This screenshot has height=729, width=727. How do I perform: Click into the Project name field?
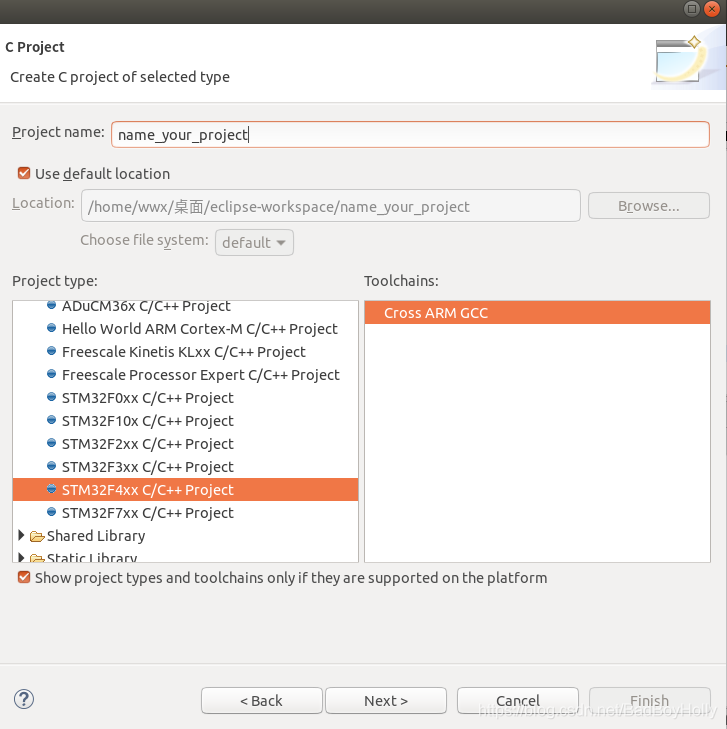(410, 135)
